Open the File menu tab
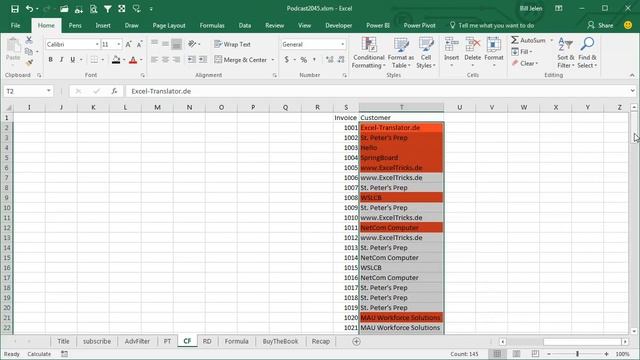Screen dimensions: 640x360 pos(15,25)
